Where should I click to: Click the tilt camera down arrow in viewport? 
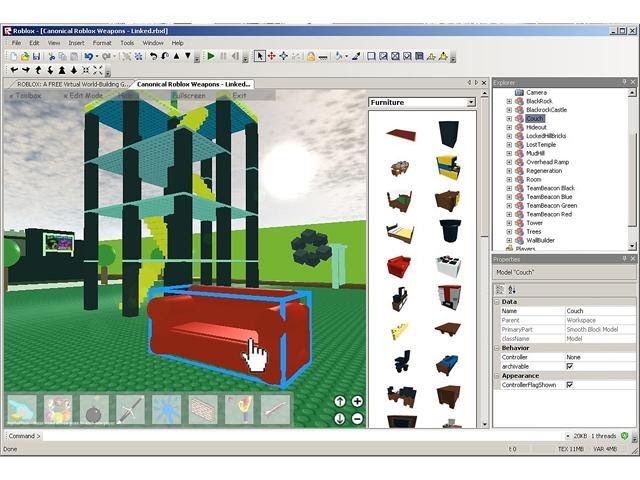[340, 418]
